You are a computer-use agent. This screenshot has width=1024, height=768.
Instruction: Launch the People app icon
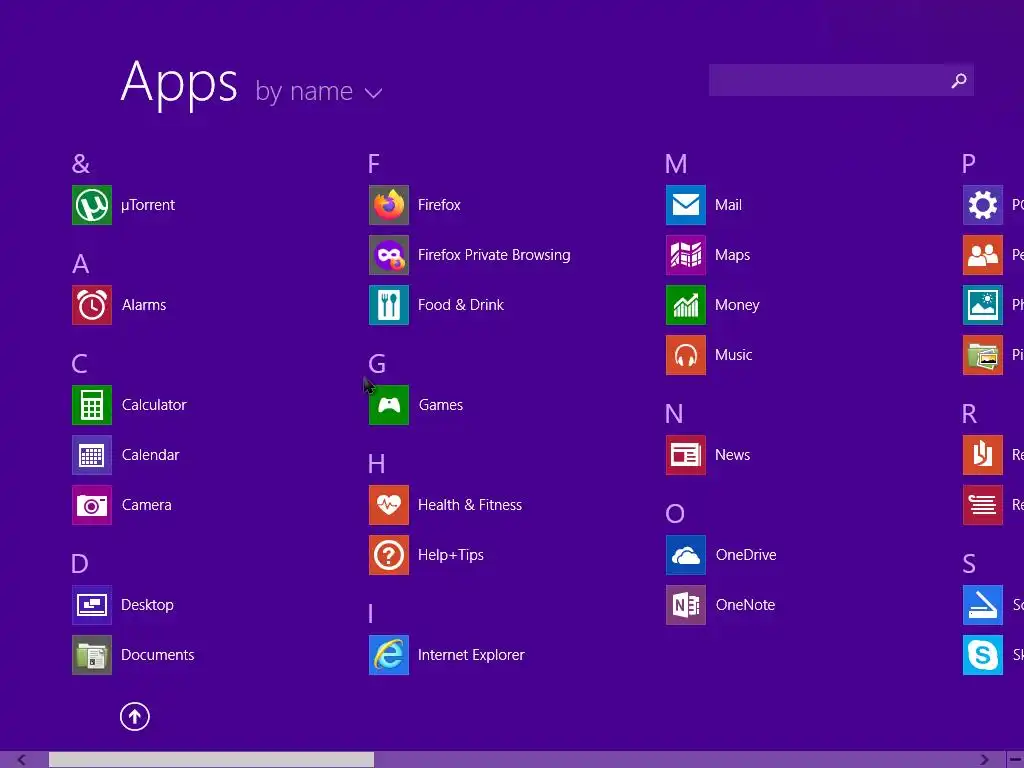pyautogui.click(x=983, y=255)
